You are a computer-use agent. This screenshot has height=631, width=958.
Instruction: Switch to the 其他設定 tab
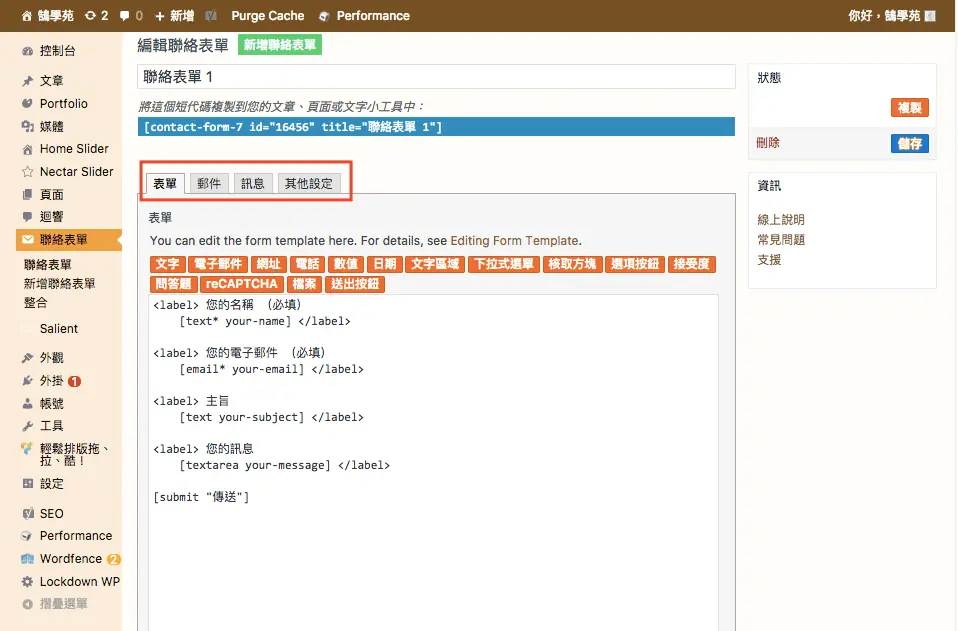pos(309,183)
